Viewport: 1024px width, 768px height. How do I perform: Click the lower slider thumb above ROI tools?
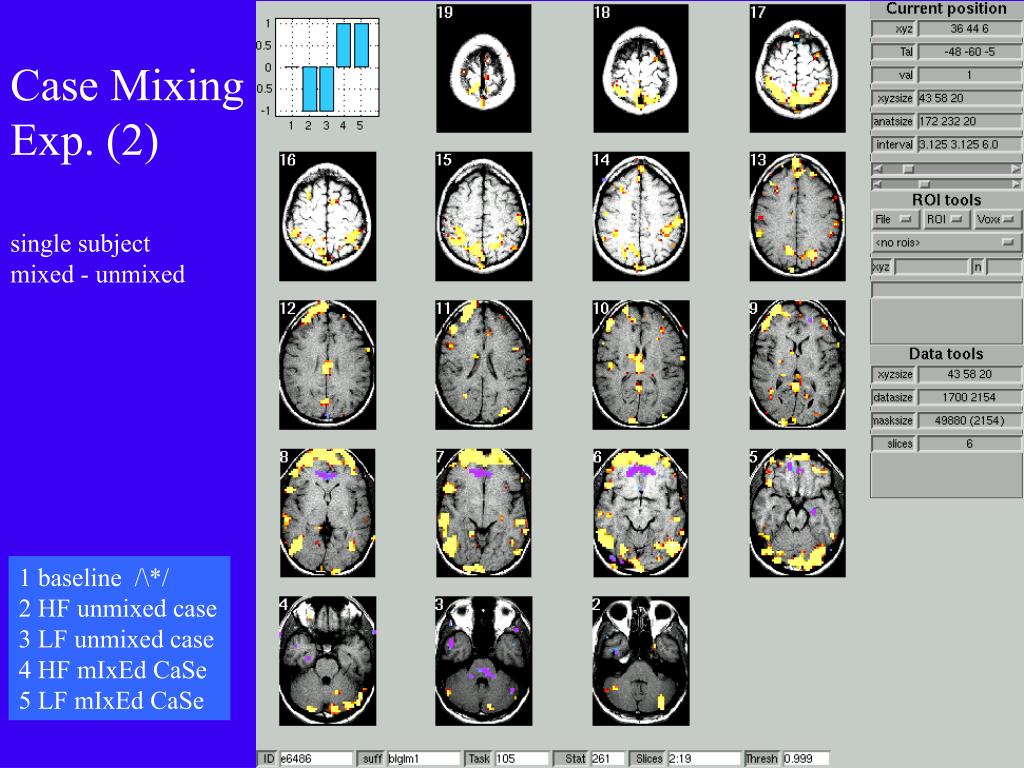click(923, 184)
